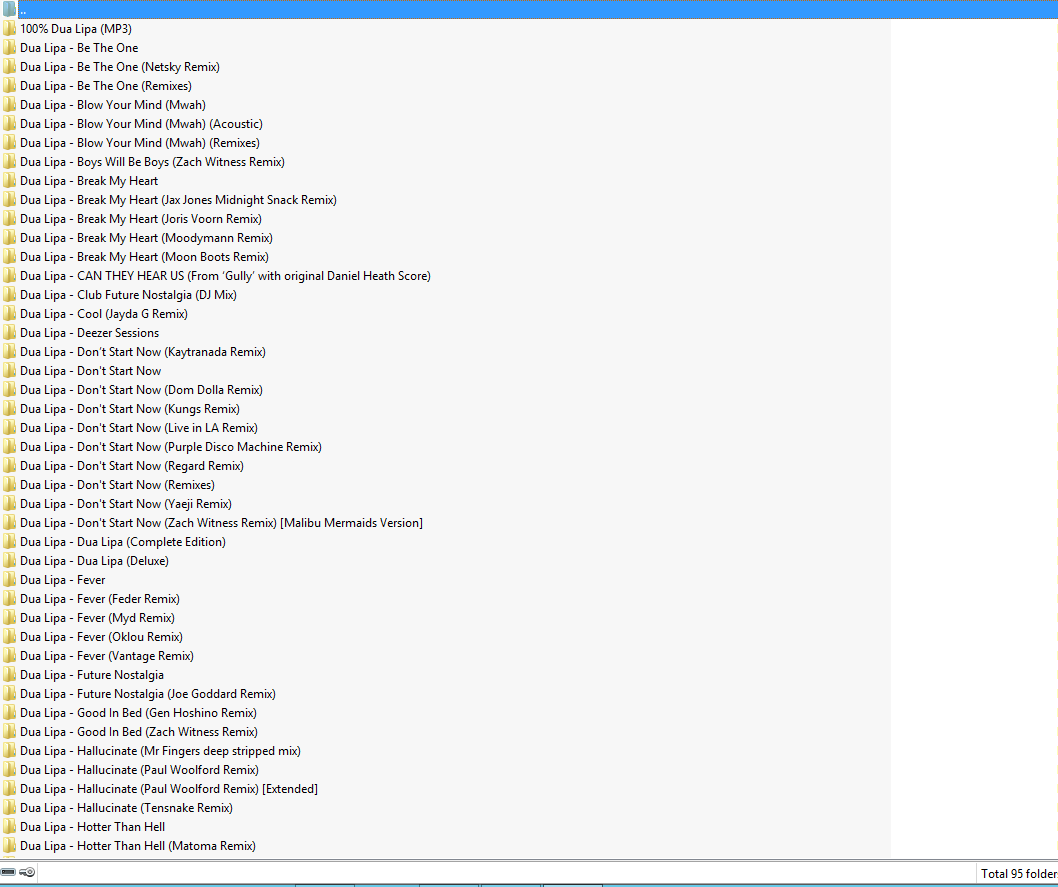Click folder icon of 'Don't Start Now (Dom Dolla Remix)'
The image size is (1058, 887).
point(9,389)
